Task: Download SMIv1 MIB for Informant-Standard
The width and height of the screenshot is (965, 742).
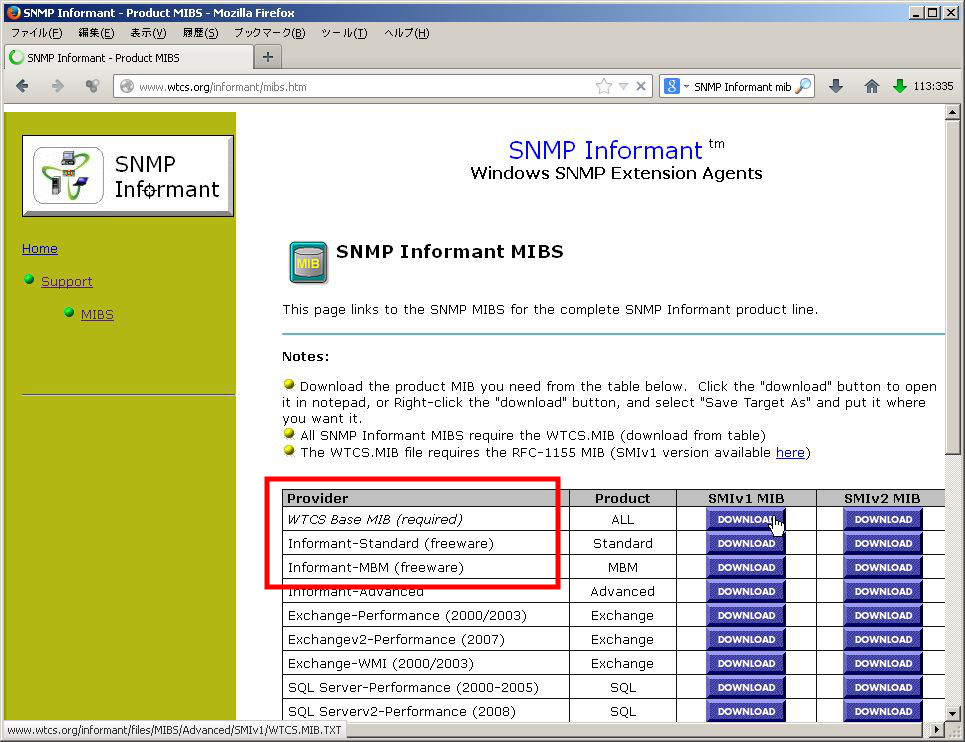Action: (x=746, y=543)
